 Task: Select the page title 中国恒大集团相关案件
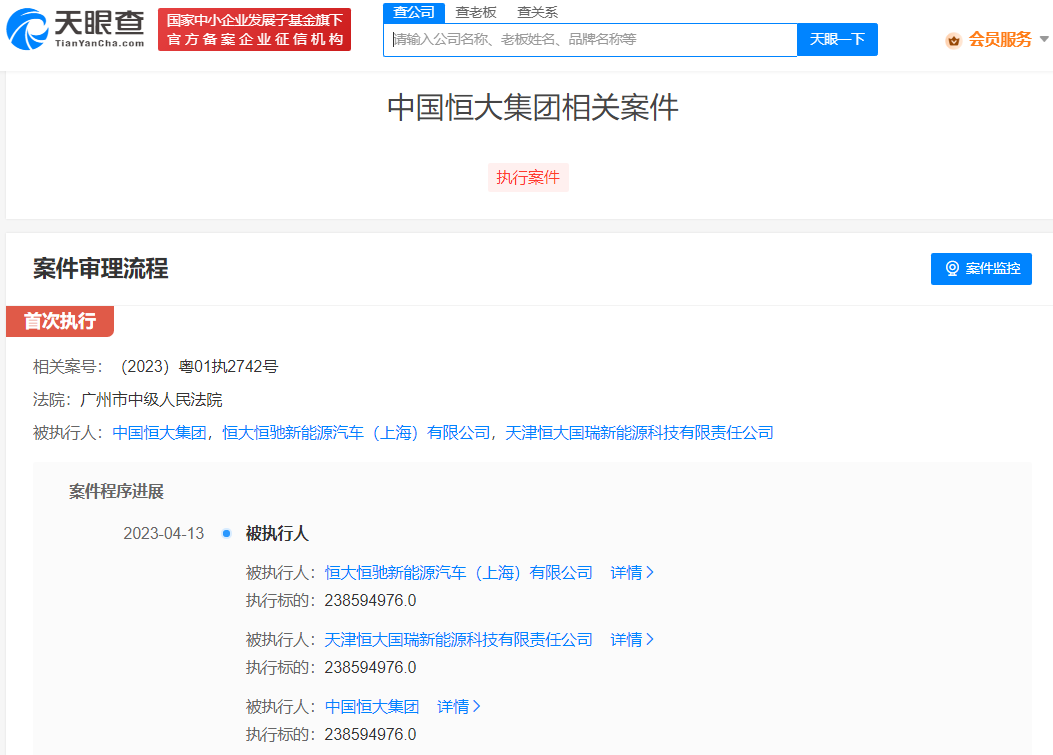click(533, 107)
